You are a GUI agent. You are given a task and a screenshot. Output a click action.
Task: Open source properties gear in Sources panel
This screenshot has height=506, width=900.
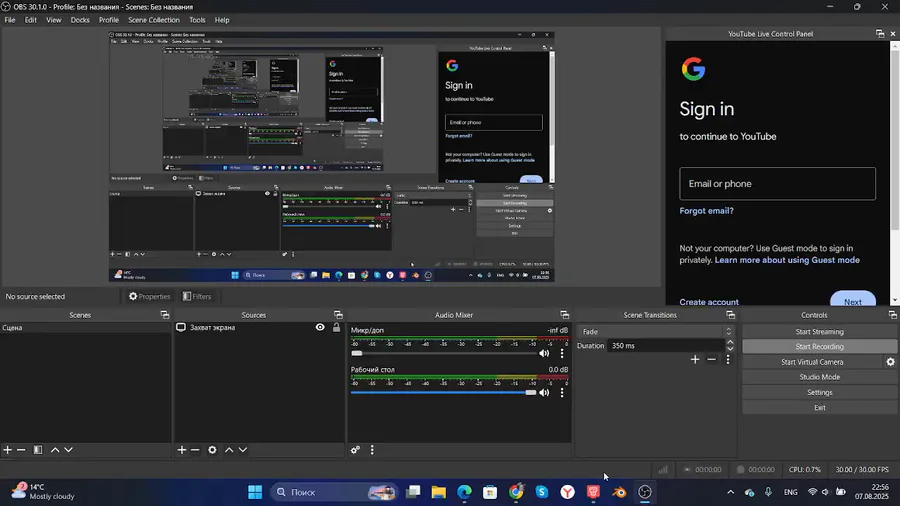click(x=212, y=450)
